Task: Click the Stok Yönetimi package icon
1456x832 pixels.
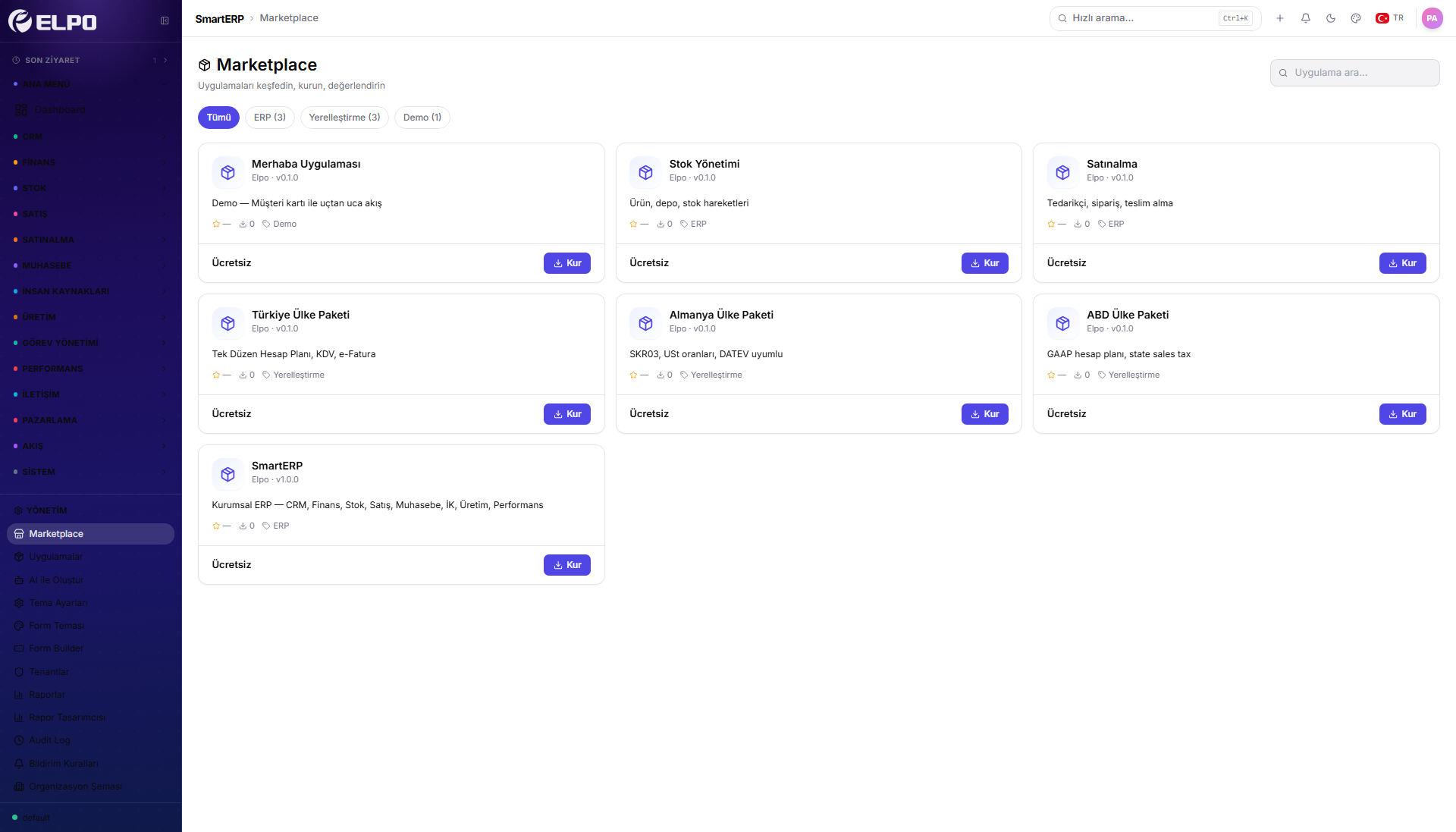Action: coord(645,172)
